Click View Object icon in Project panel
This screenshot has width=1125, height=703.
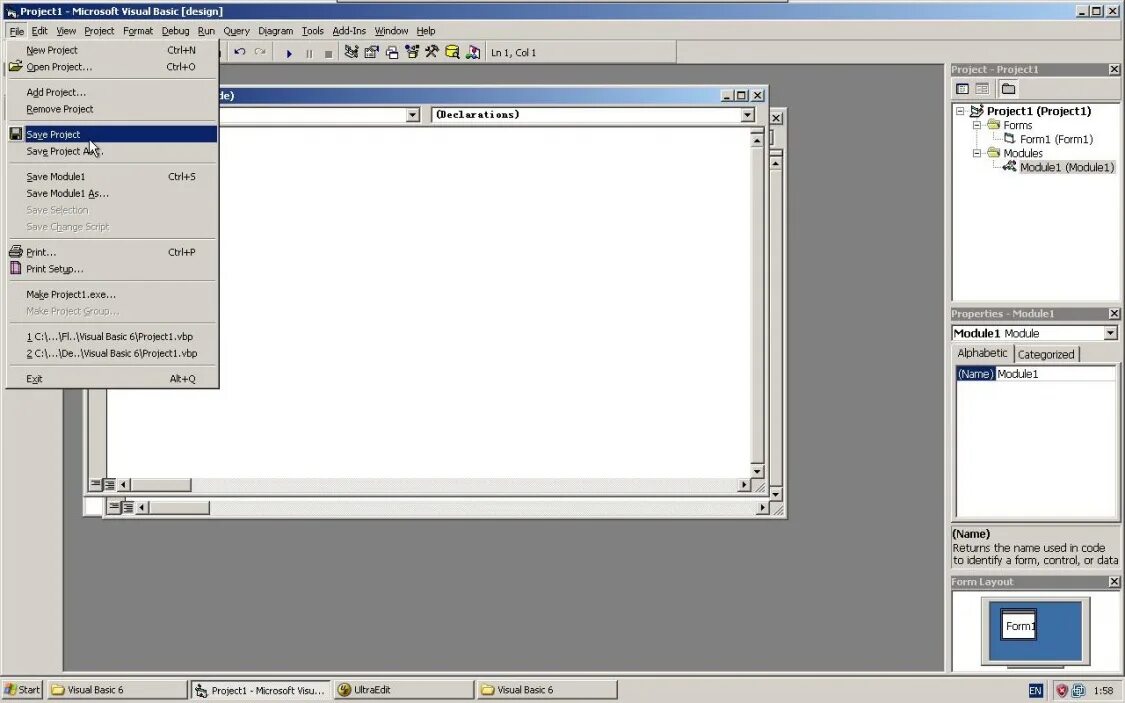(982, 89)
